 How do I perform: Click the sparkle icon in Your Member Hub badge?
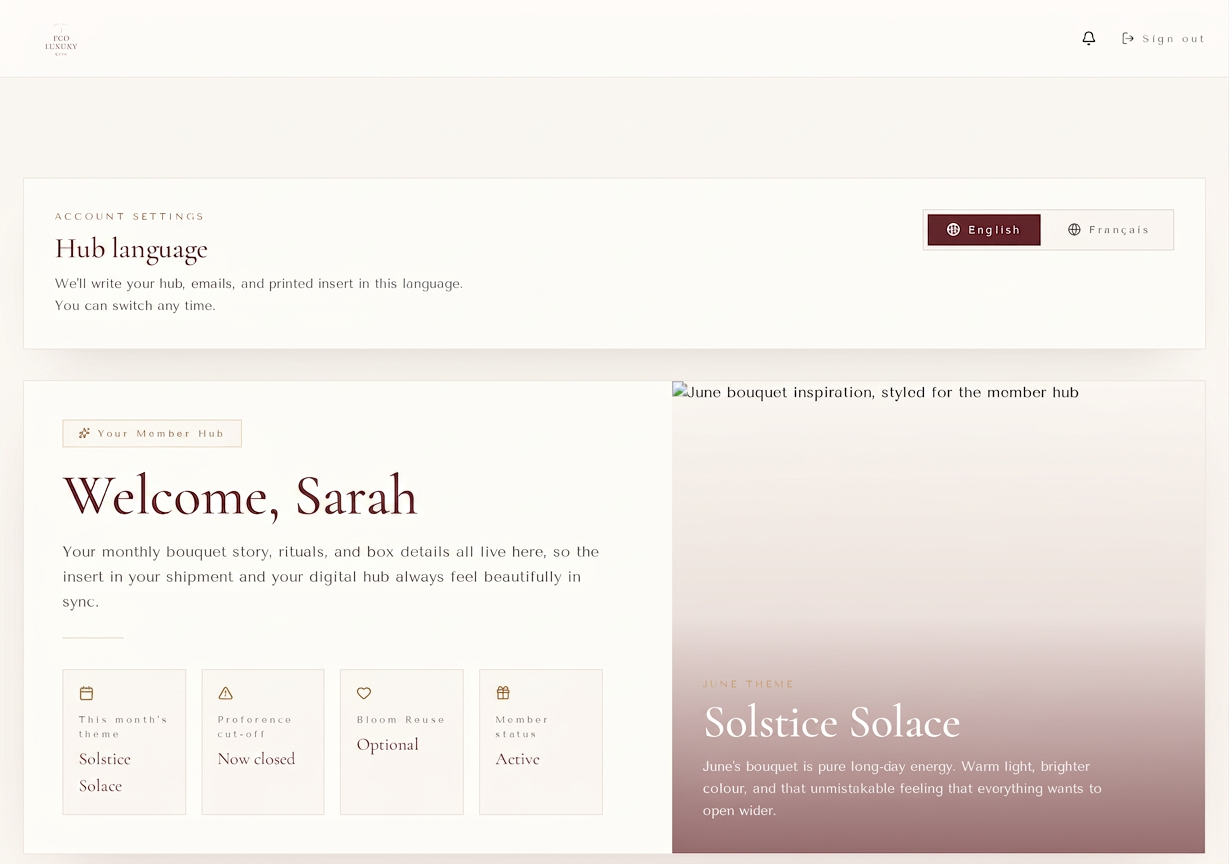(84, 433)
